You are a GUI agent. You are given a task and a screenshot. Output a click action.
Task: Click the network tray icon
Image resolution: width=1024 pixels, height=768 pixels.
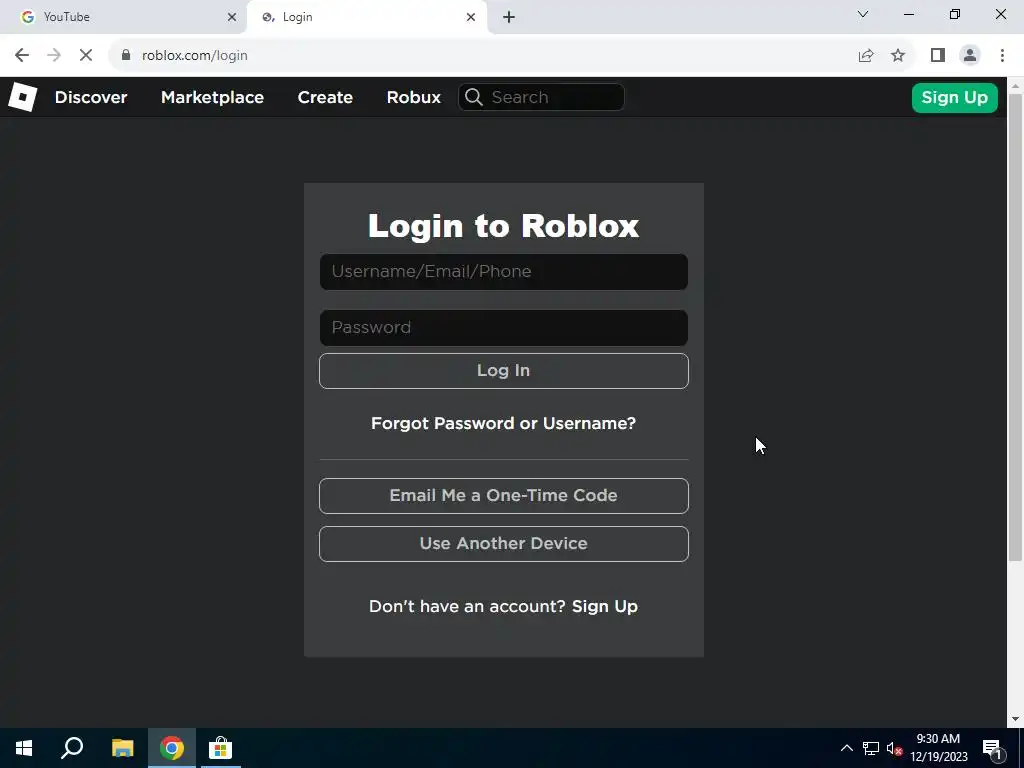(871, 748)
